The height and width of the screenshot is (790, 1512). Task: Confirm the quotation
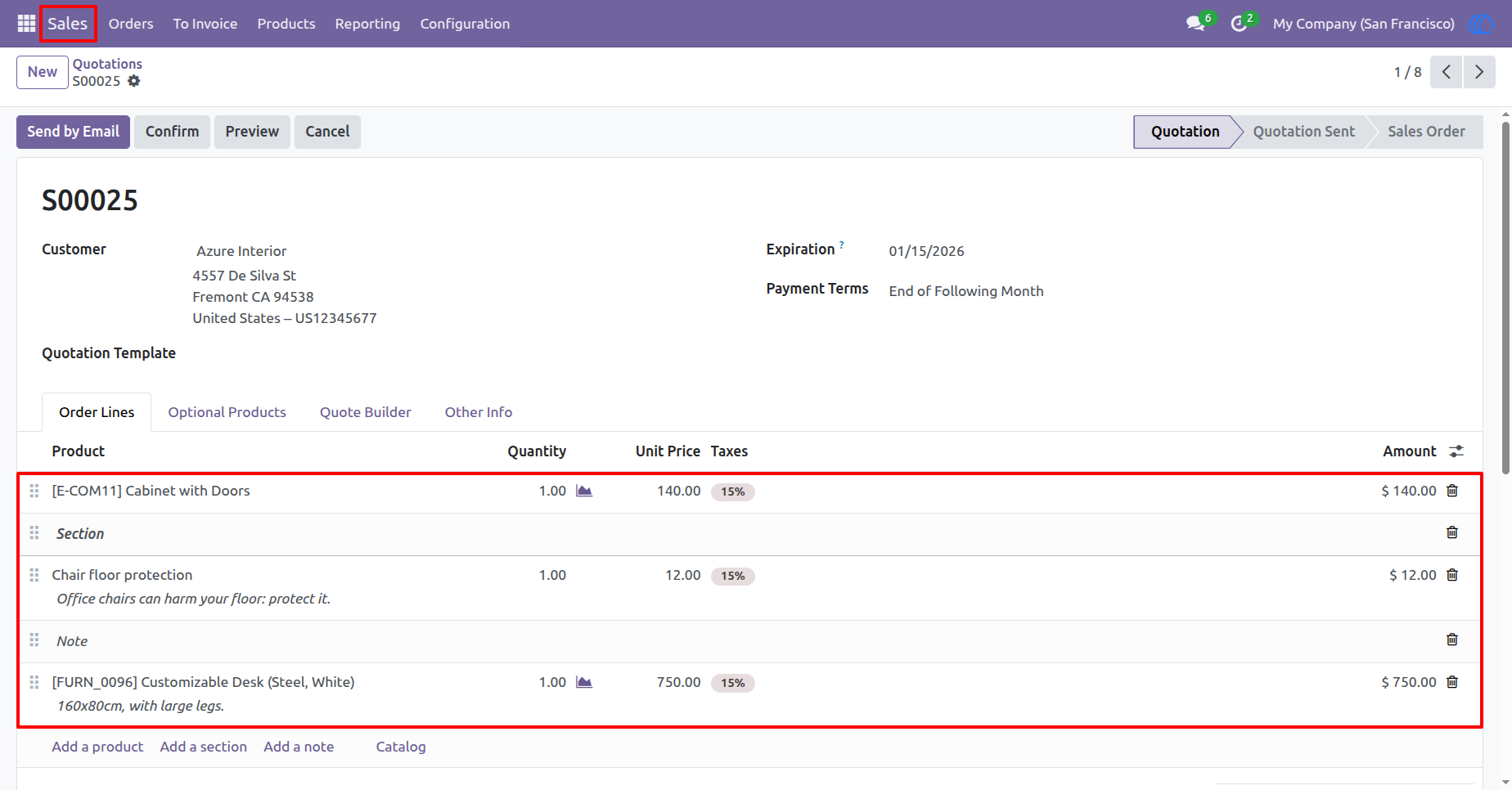(x=172, y=132)
